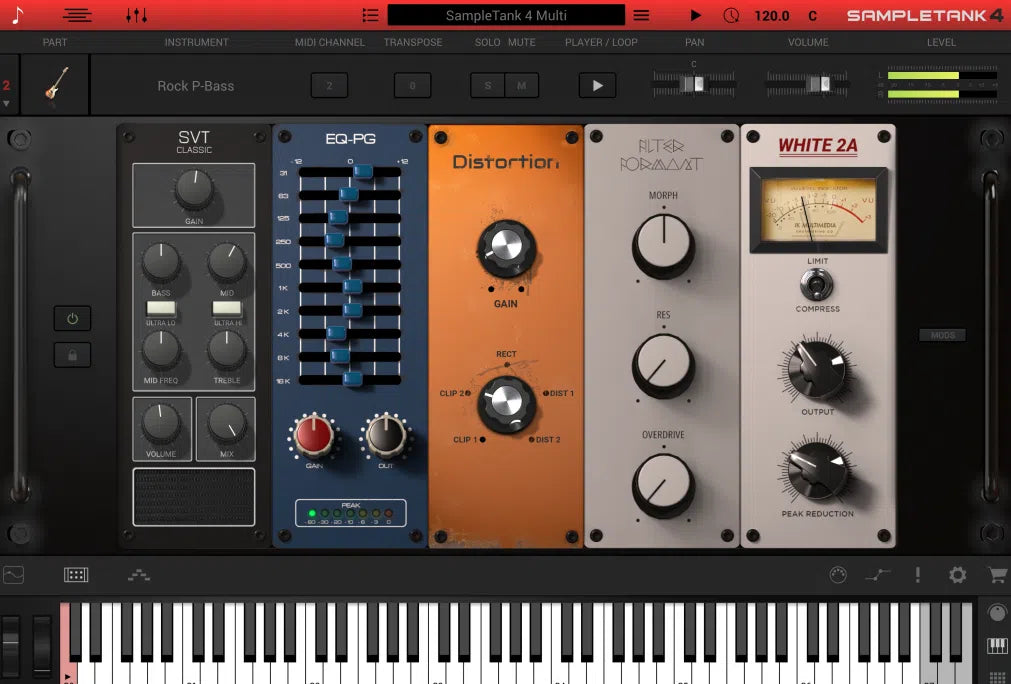Open the Rock P-Bass player loop button
1011x684 pixels.
[x=596, y=86]
